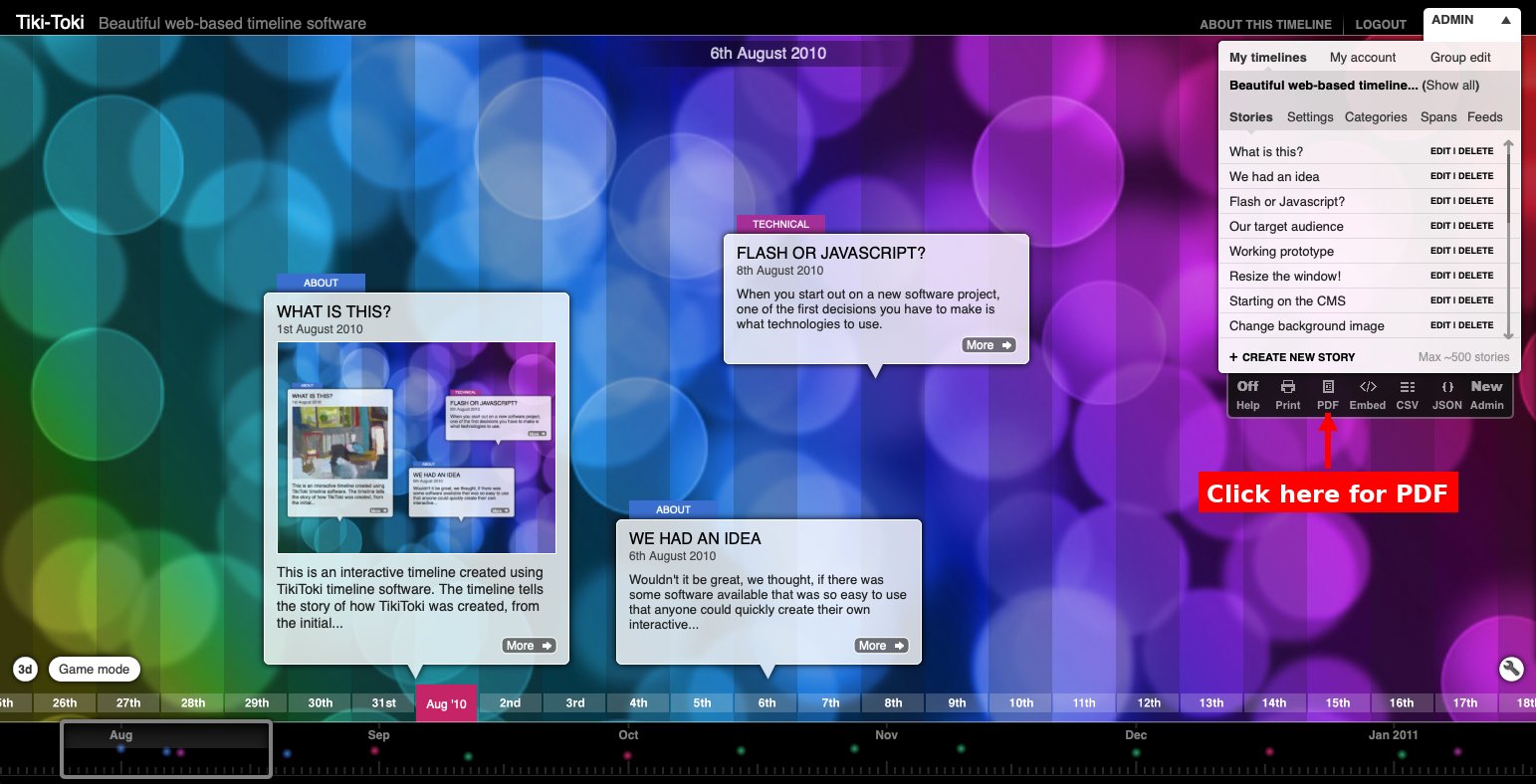Click the story list scroll up arrow
Viewport: 1536px width, 784px height.
[x=1509, y=146]
